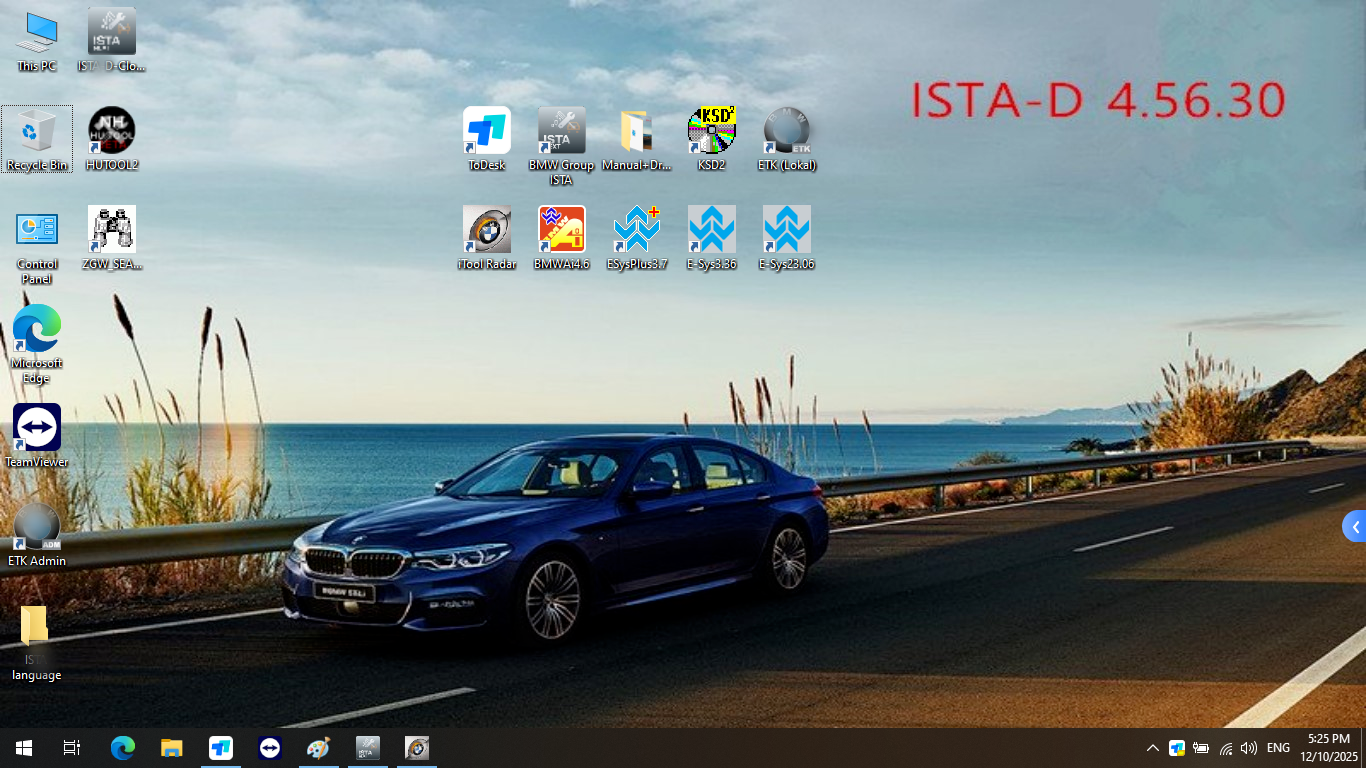
Task: Select the iTool Radar desktop icon
Action: click(x=487, y=230)
